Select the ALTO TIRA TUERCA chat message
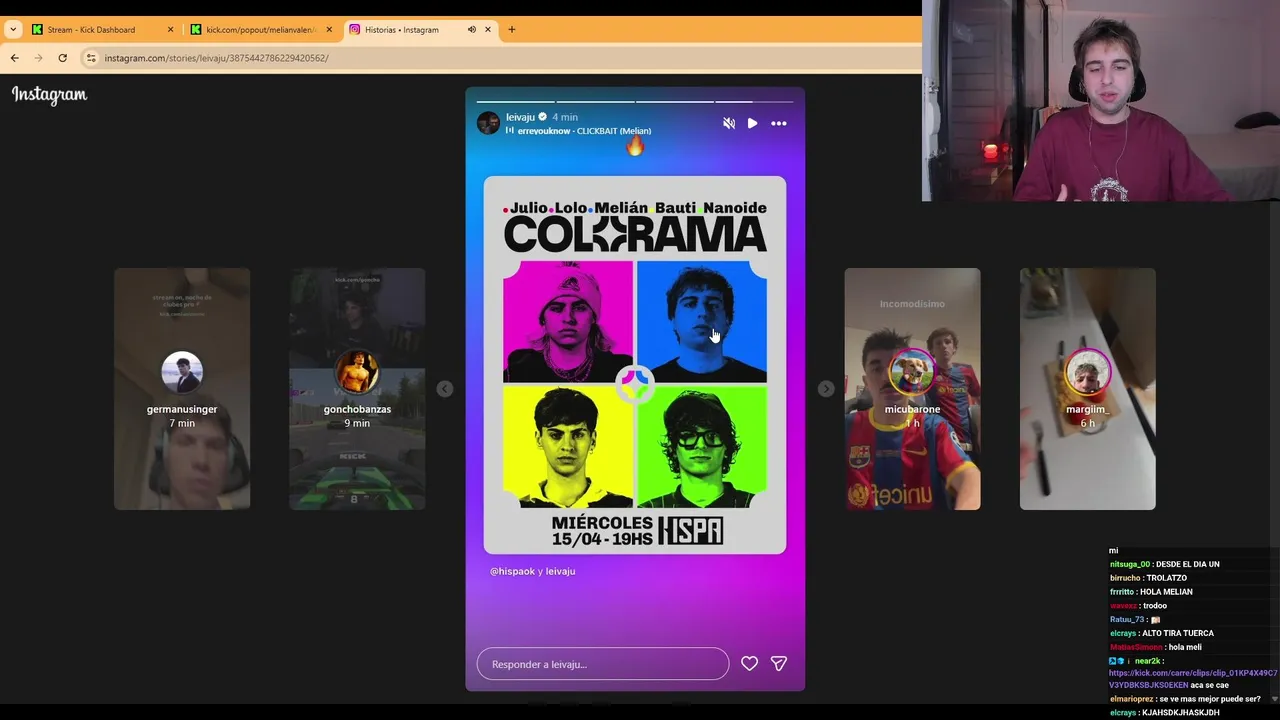 [x=1178, y=633]
